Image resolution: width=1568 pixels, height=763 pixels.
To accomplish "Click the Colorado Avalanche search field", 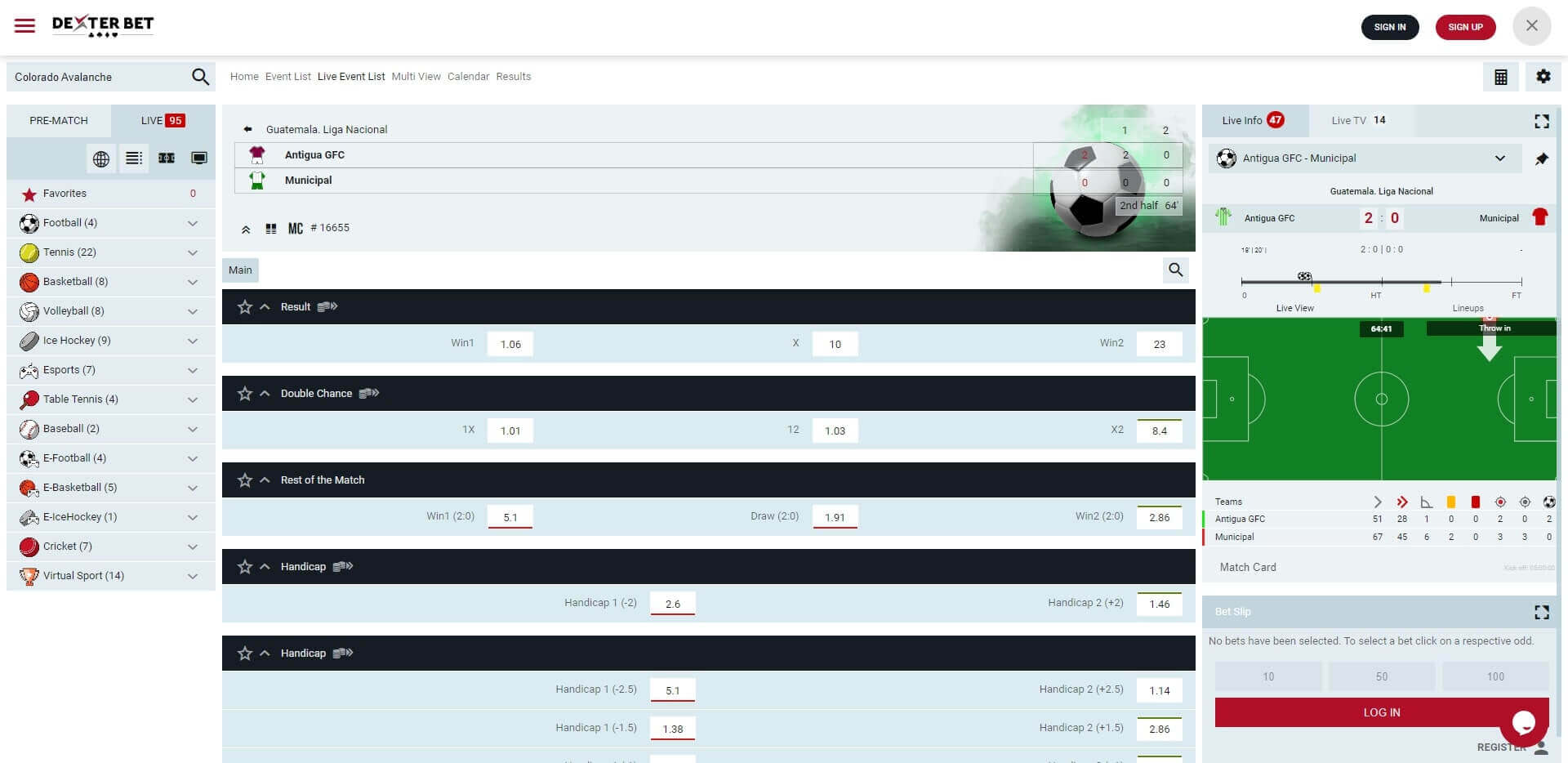I will tap(90, 76).
